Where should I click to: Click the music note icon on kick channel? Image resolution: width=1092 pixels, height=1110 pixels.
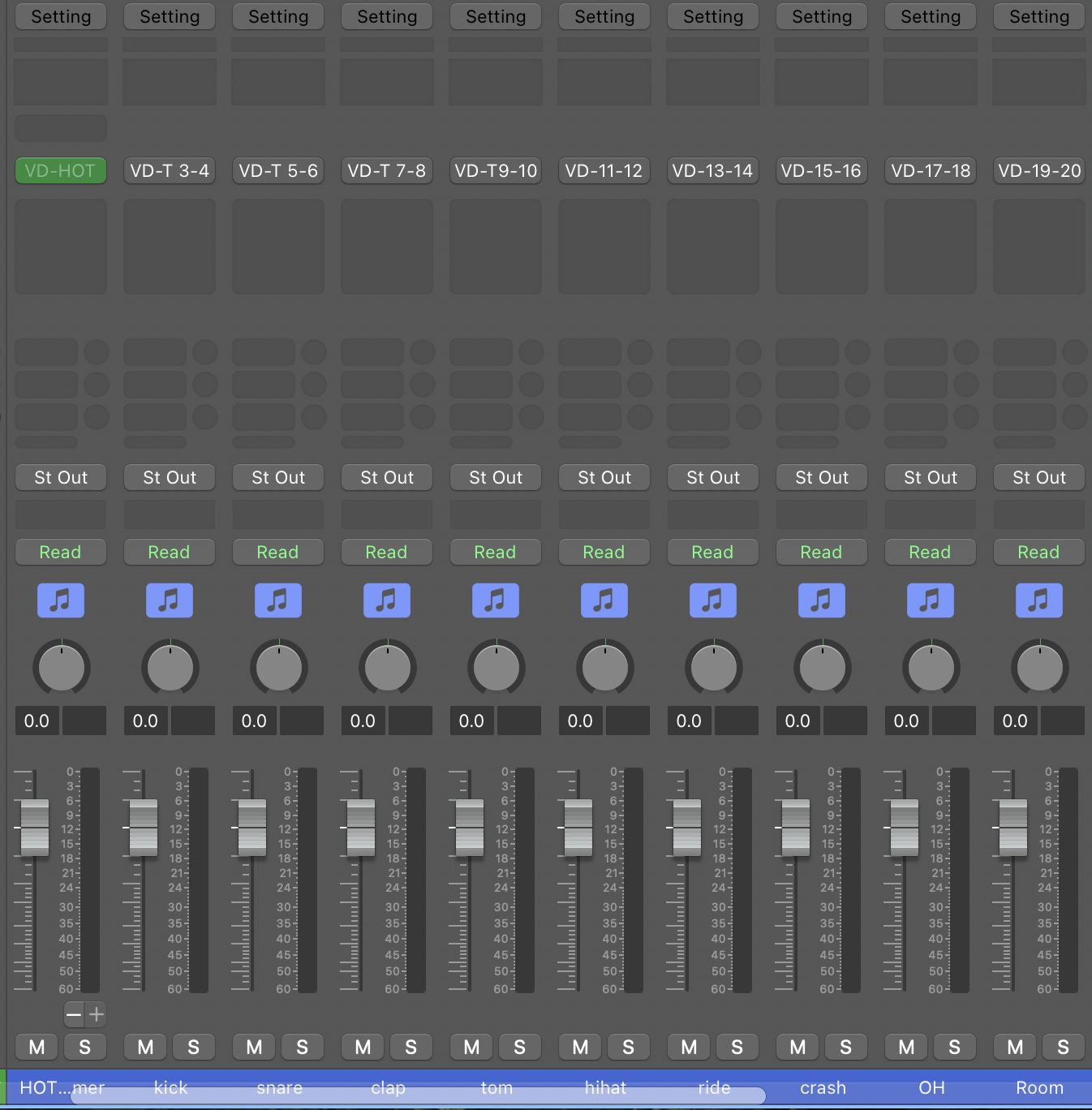(x=170, y=600)
